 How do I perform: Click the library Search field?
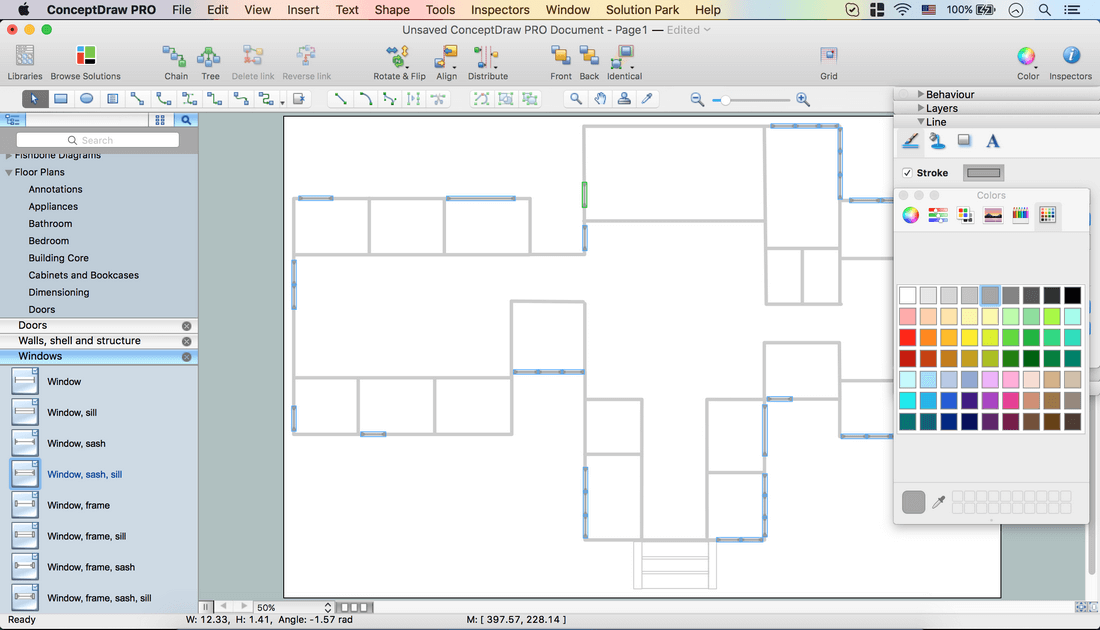(x=98, y=140)
